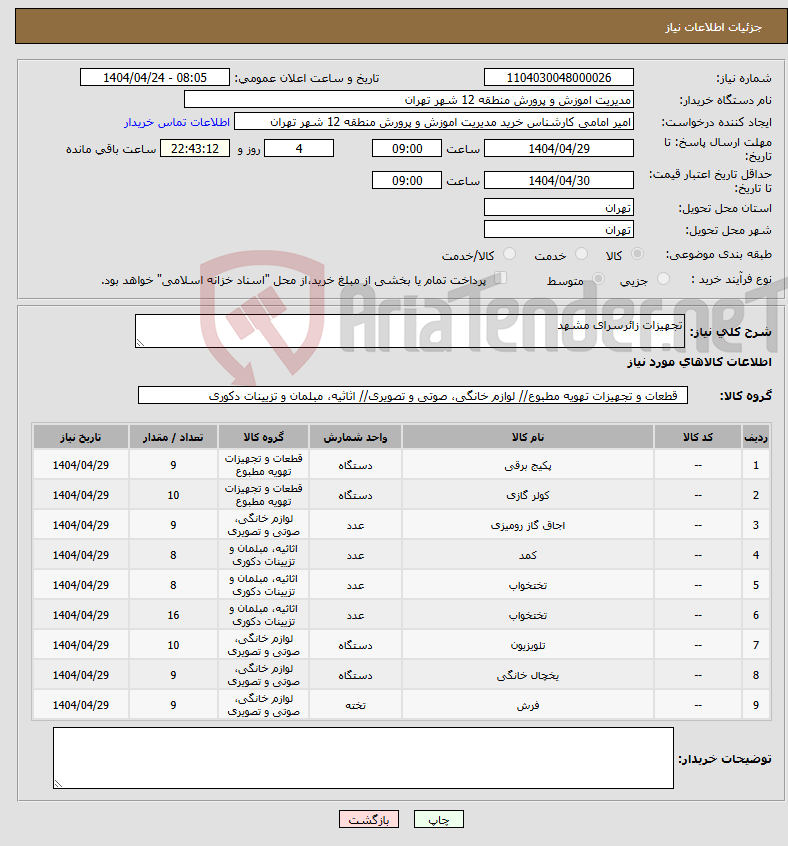Click the گروه کالا field
The width and height of the screenshot is (788, 846).
point(413,395)
